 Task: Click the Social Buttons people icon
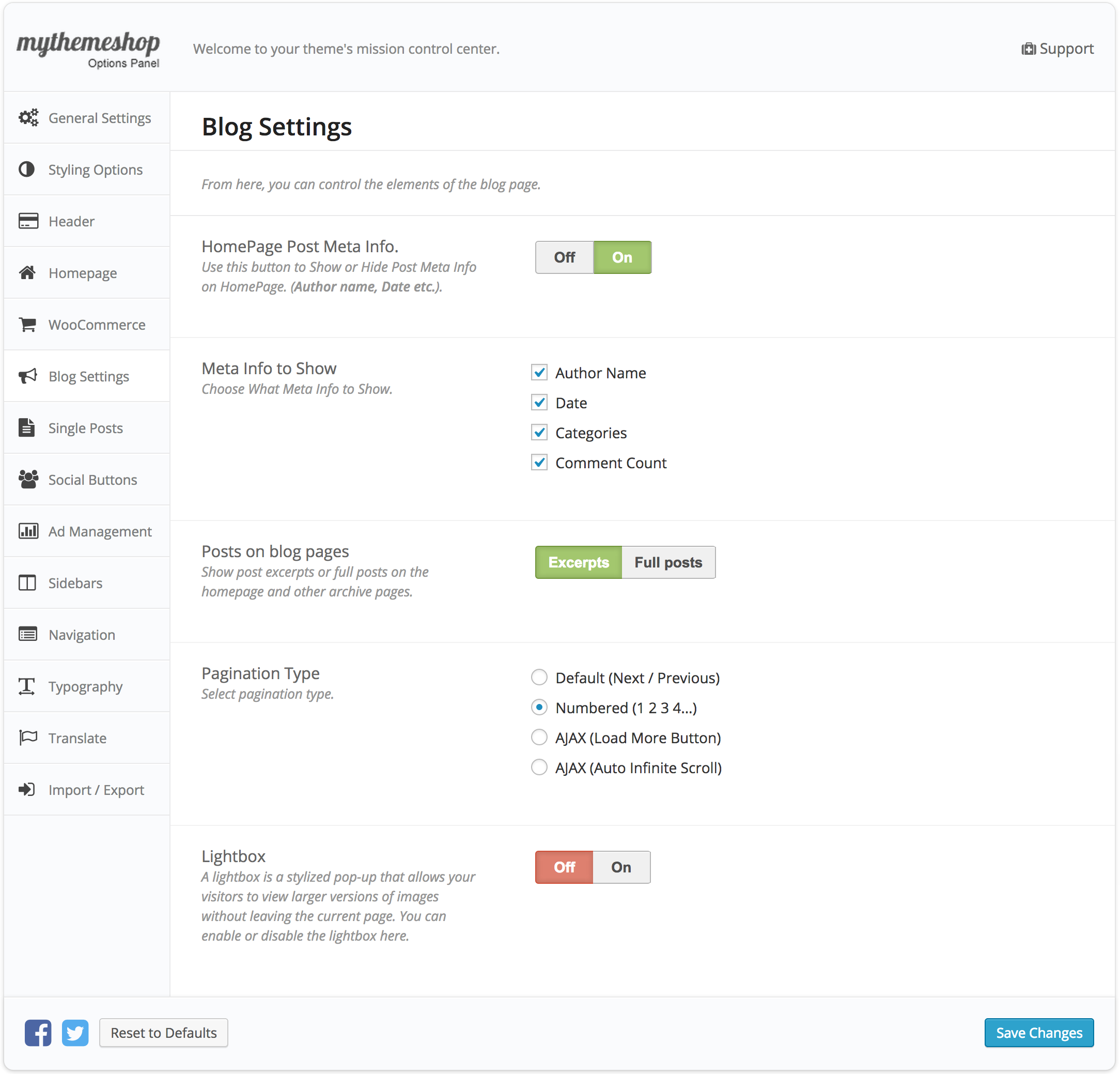(x=27, y=479)
